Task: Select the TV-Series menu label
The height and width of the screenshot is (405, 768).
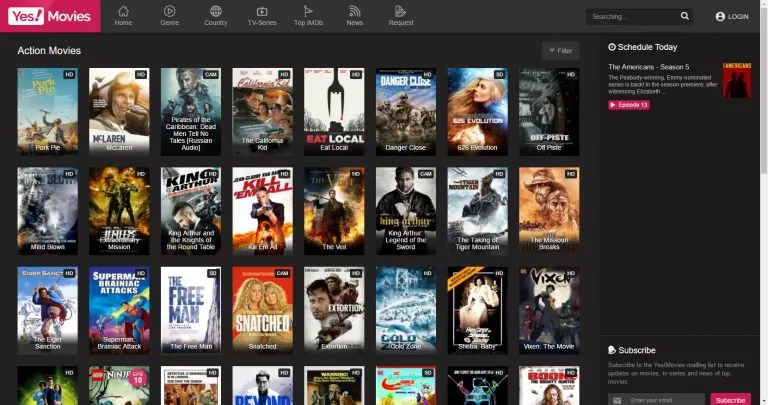Action: (x=262, y=23)
